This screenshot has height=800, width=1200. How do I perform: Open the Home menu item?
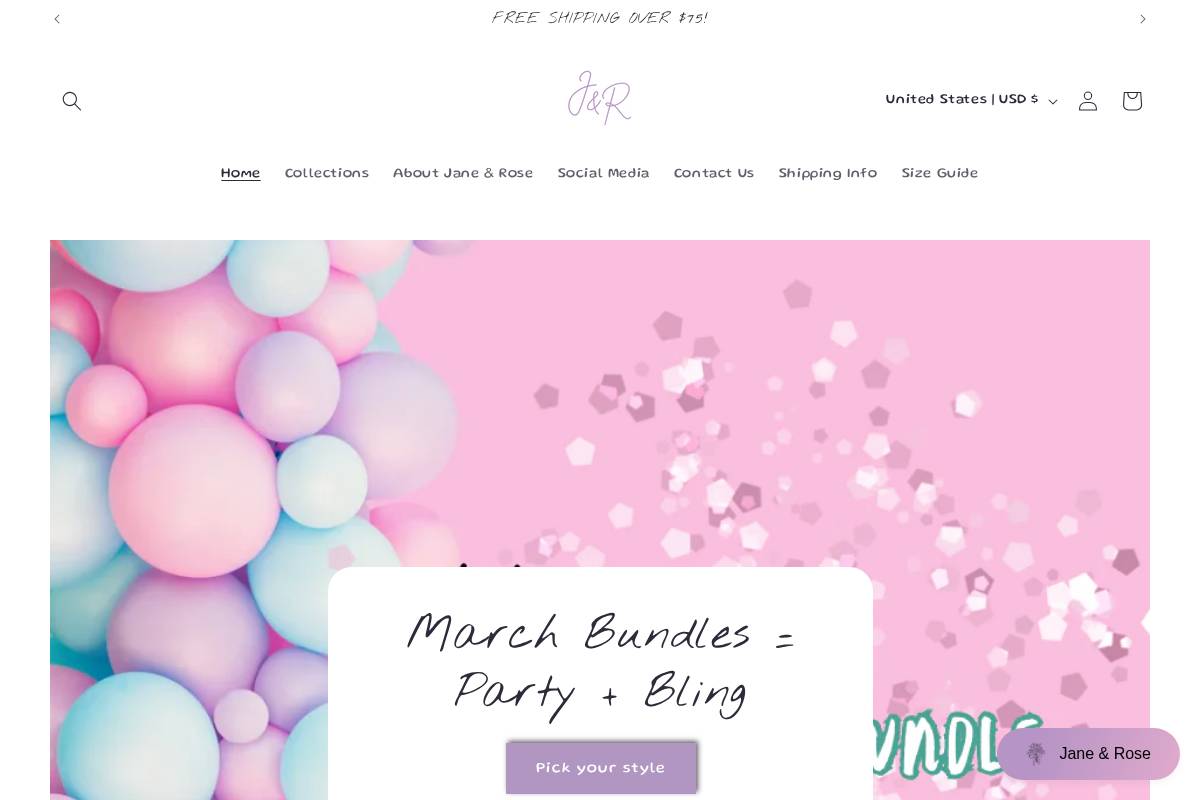(241, 174)
